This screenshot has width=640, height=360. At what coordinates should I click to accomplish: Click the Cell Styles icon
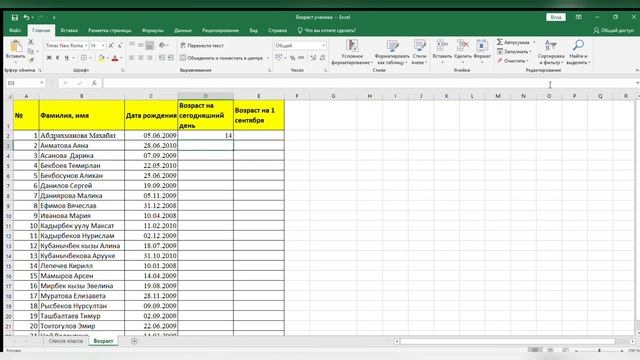tap(420, 46)
